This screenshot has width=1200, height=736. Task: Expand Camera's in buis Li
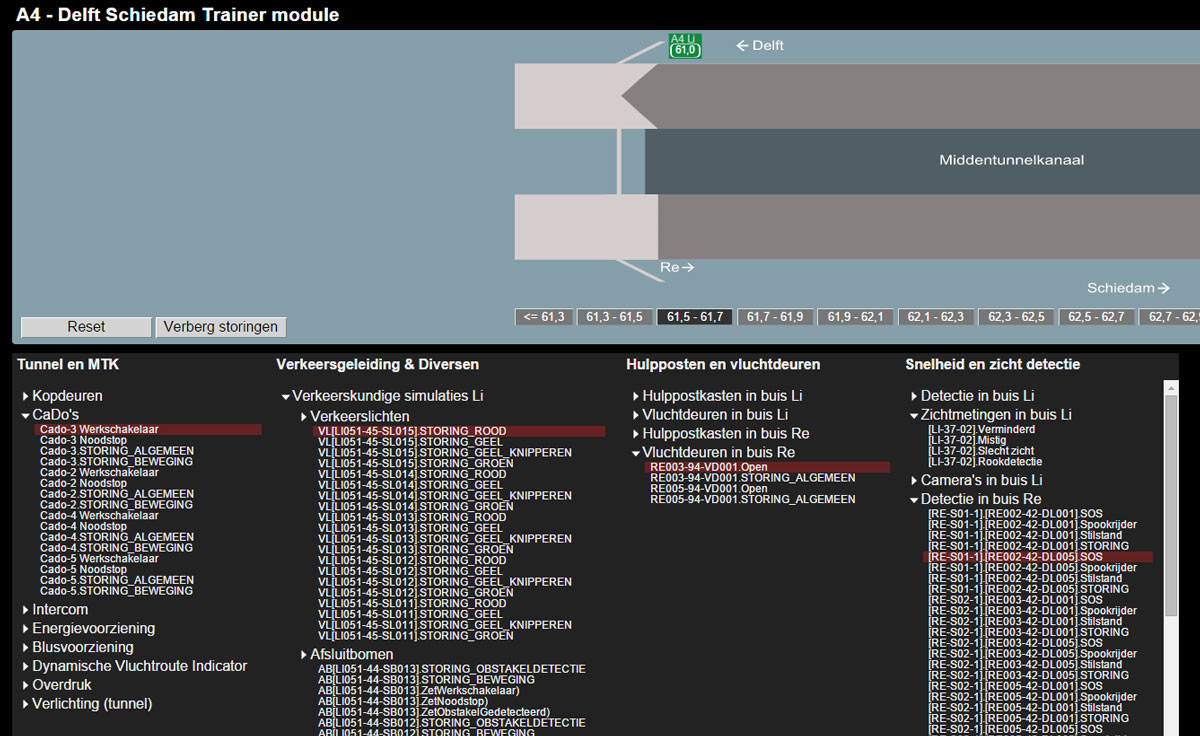click(x=980, y=481)
